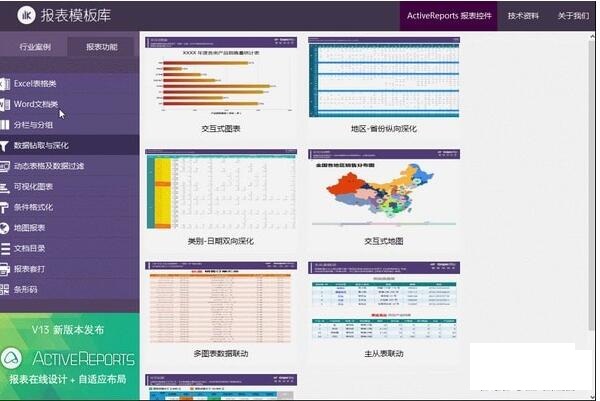Open the 关于我们 menu item
The height and width of the screenshot is (401, 600).
tap(572, 16)
